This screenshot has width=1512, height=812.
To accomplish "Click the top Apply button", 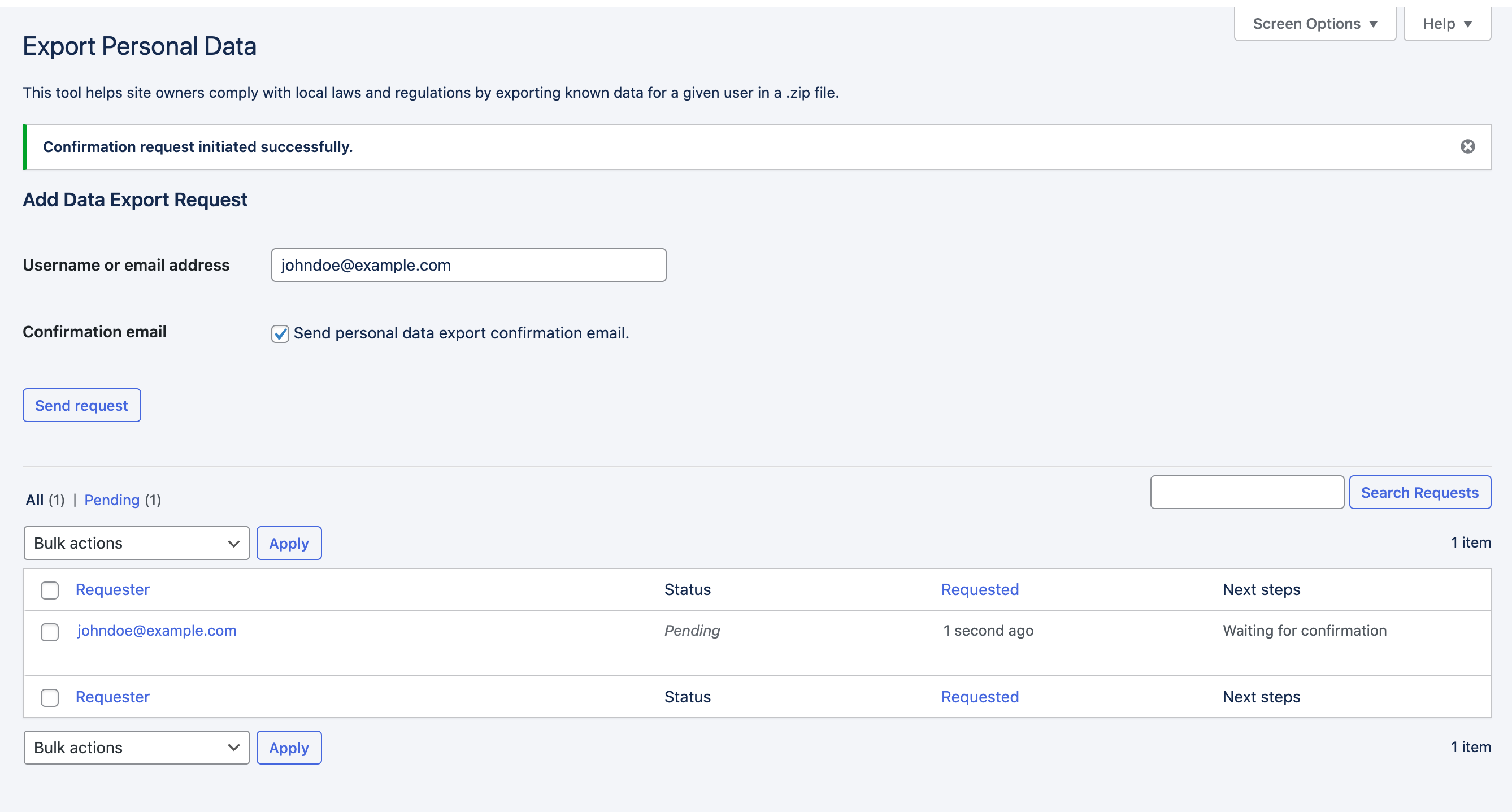I will [x=289, y=543].
